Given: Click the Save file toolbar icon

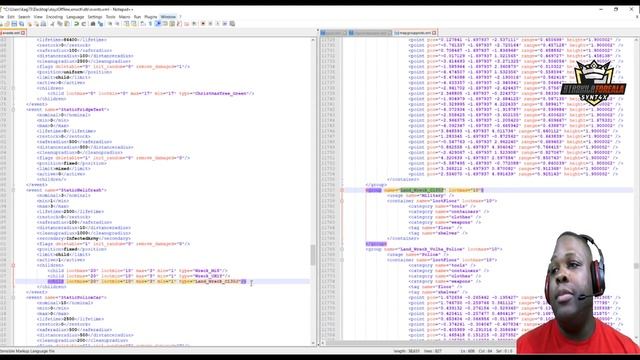Looking at the screenshot, I should (x=14, y=24).
